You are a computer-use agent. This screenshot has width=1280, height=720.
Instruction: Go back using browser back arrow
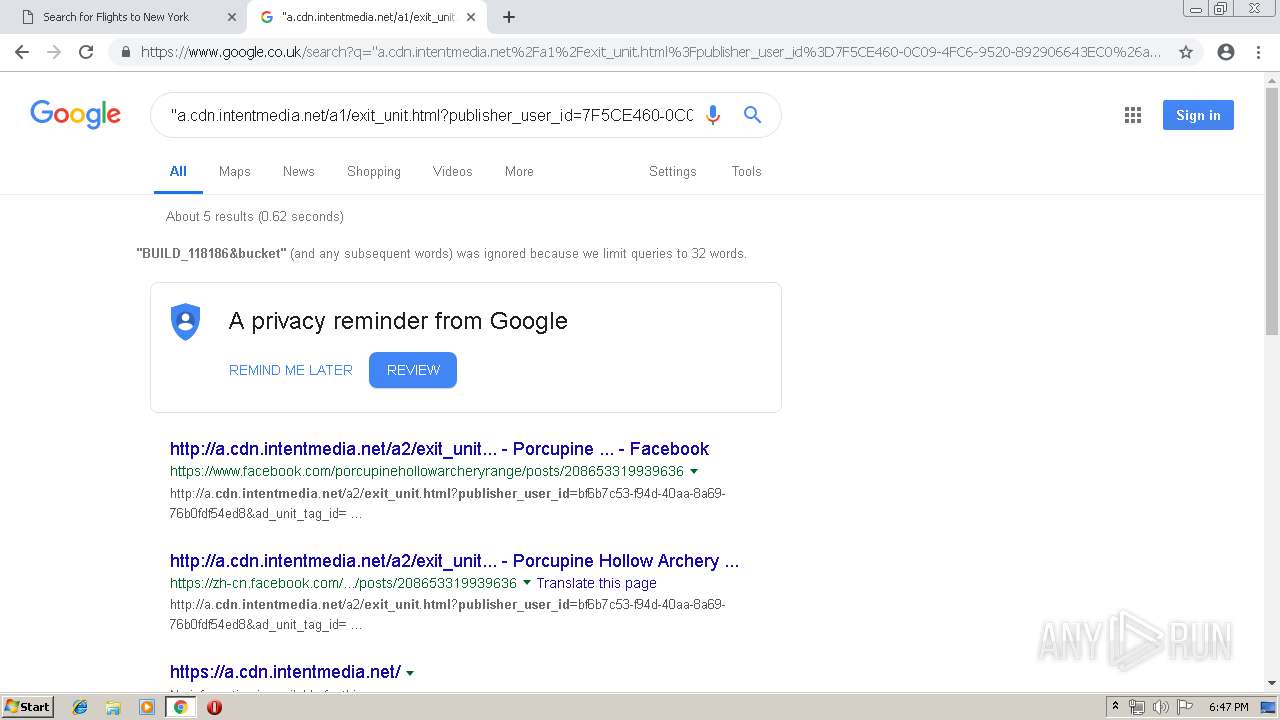pyautogui.click(x=22, y=52)
